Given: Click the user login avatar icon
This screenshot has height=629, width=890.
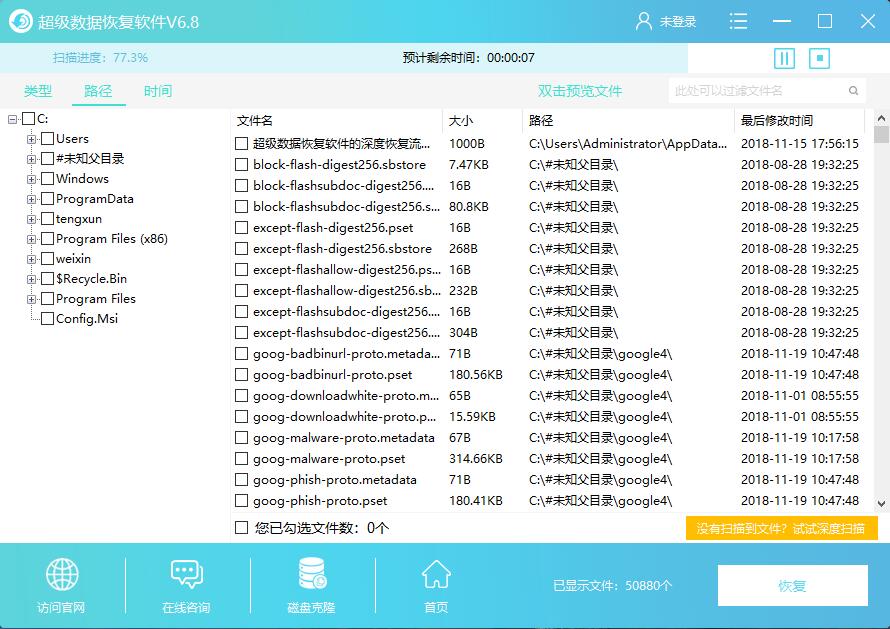Looking at the screenshot, I should 644,22.
